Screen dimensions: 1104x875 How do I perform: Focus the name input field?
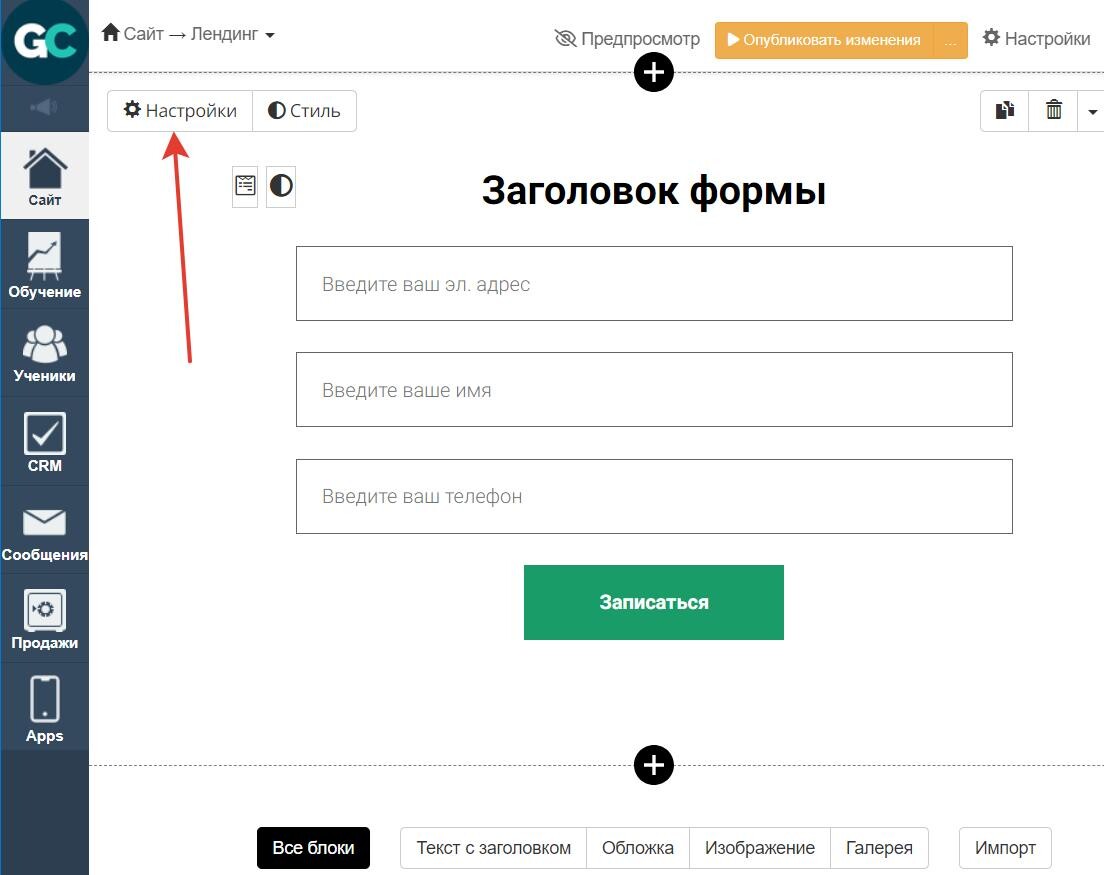(x=654, y=390)
